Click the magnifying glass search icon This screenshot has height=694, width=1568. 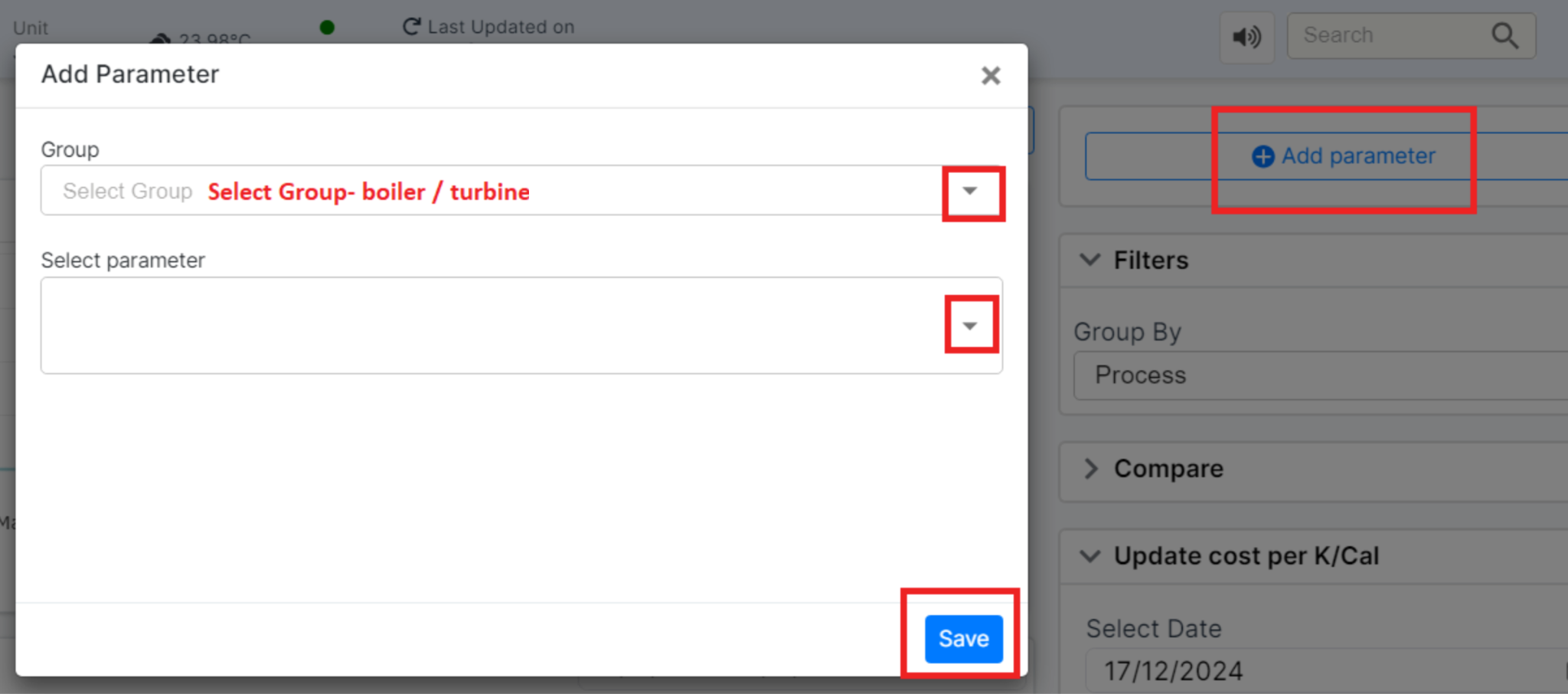(1504, 35)
